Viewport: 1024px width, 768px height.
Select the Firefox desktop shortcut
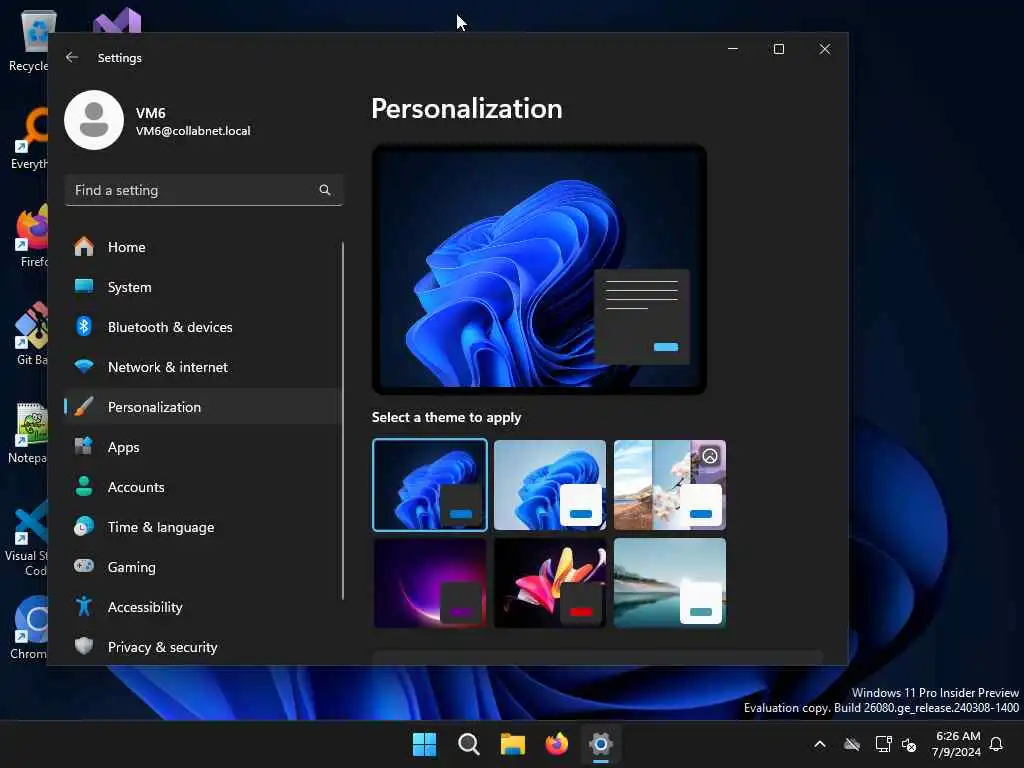click(x=30, y=236)
